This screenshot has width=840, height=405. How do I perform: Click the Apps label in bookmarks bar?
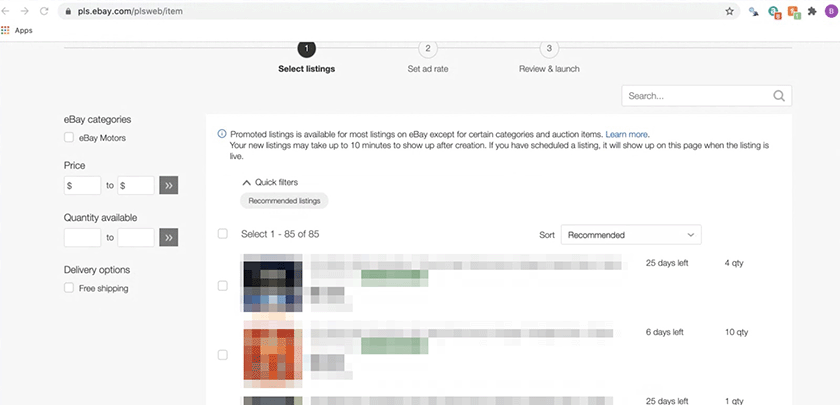(x=24, y=31)
